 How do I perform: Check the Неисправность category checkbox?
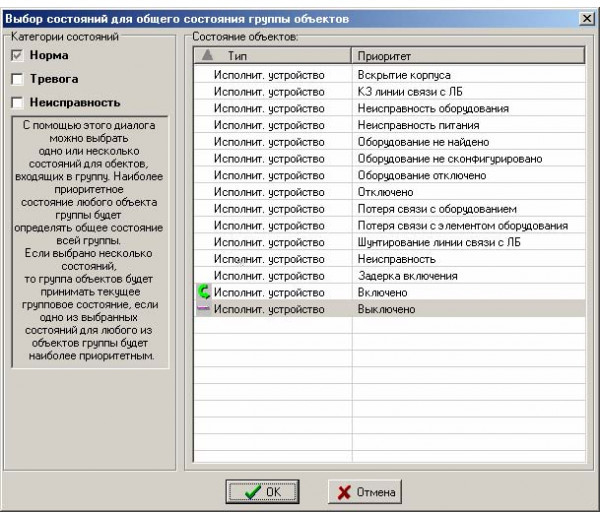(x=16, y=102)
